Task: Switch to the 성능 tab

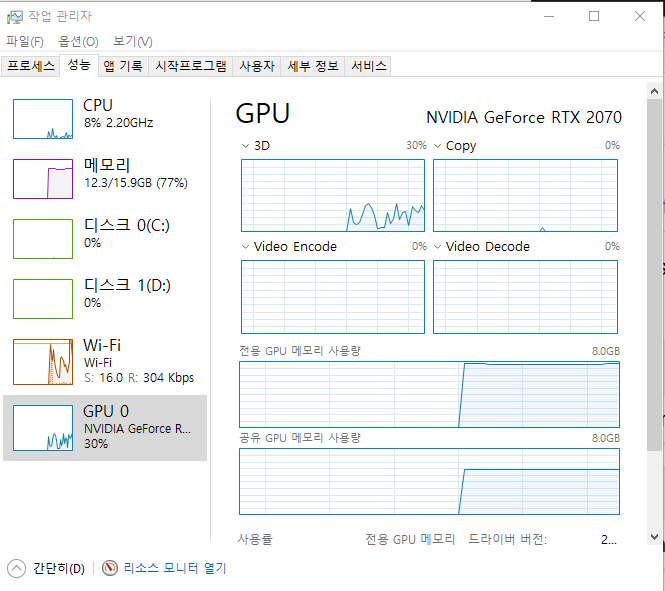Action: click(x=79, y=65)
